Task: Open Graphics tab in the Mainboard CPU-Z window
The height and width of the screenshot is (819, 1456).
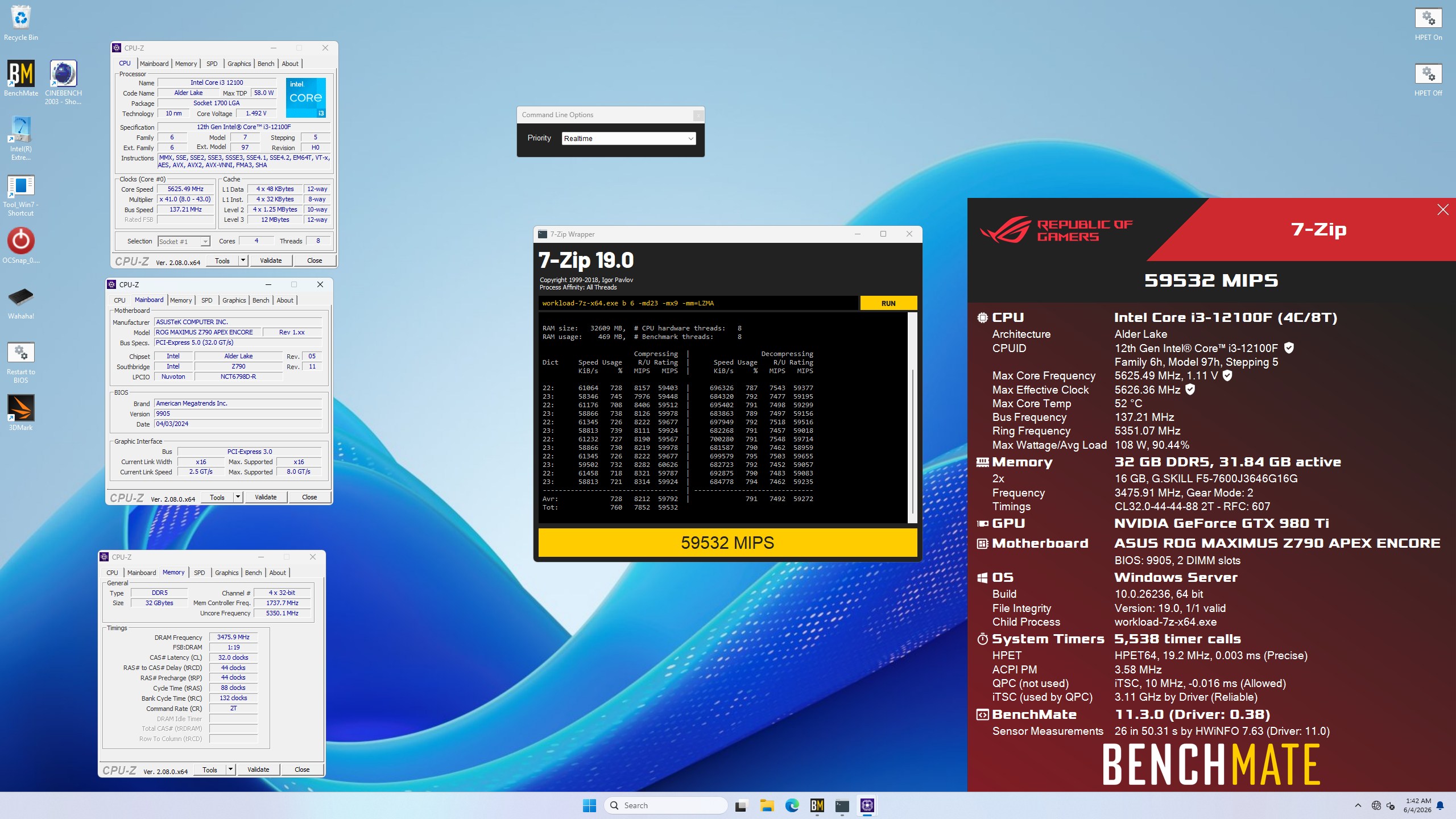Action: point(234,300)
